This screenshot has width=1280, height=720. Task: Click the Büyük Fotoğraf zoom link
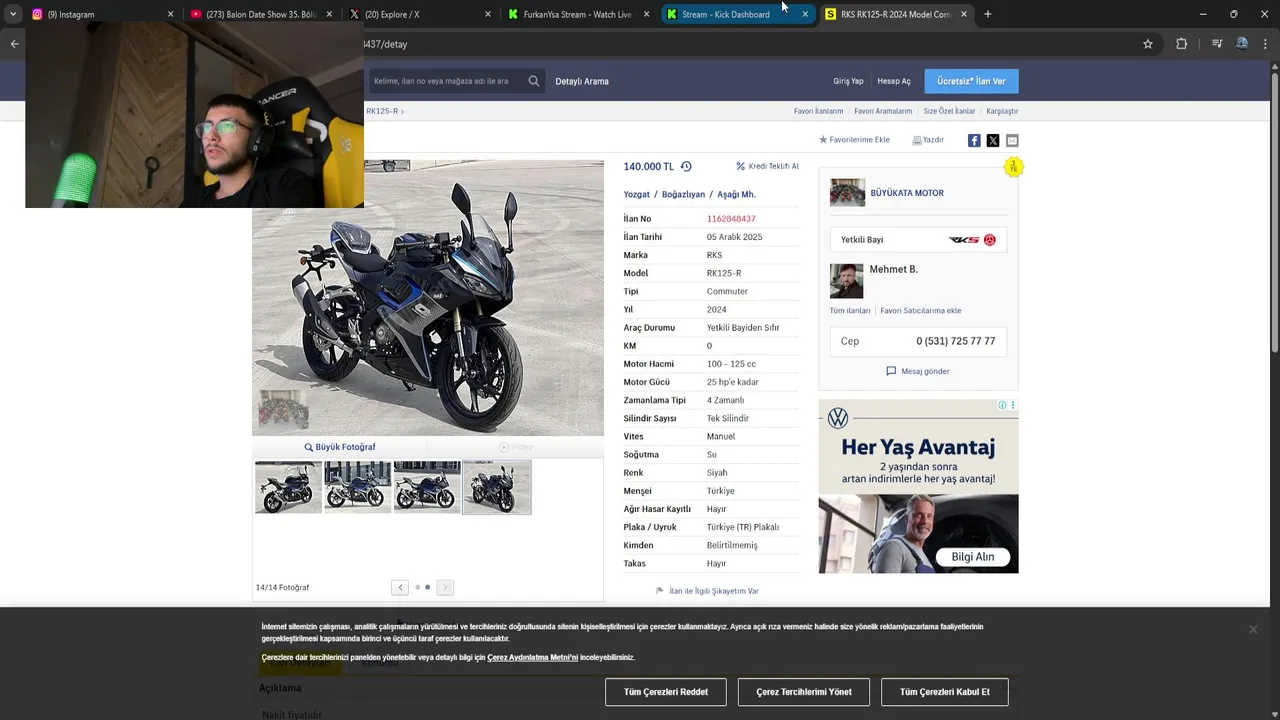340,447
